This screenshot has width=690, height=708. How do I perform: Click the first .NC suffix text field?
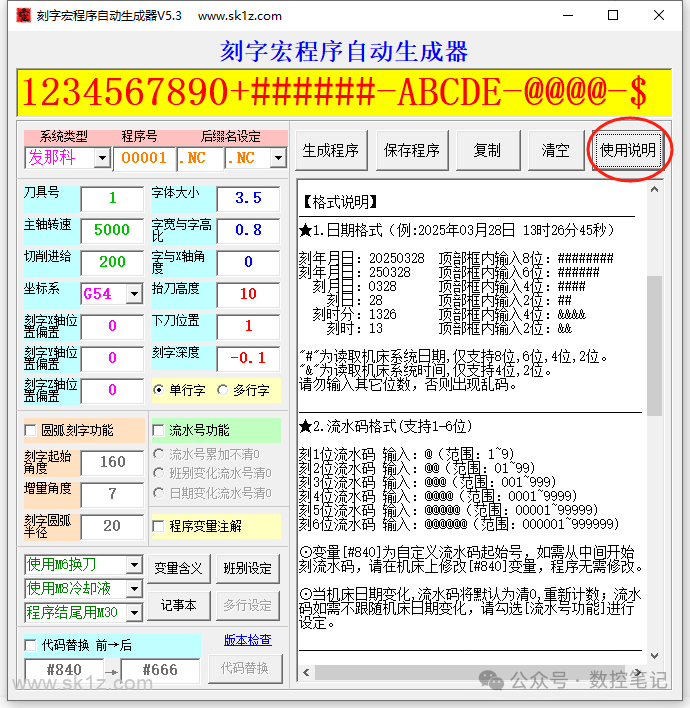pyautogui.click(x=200, y=158)
